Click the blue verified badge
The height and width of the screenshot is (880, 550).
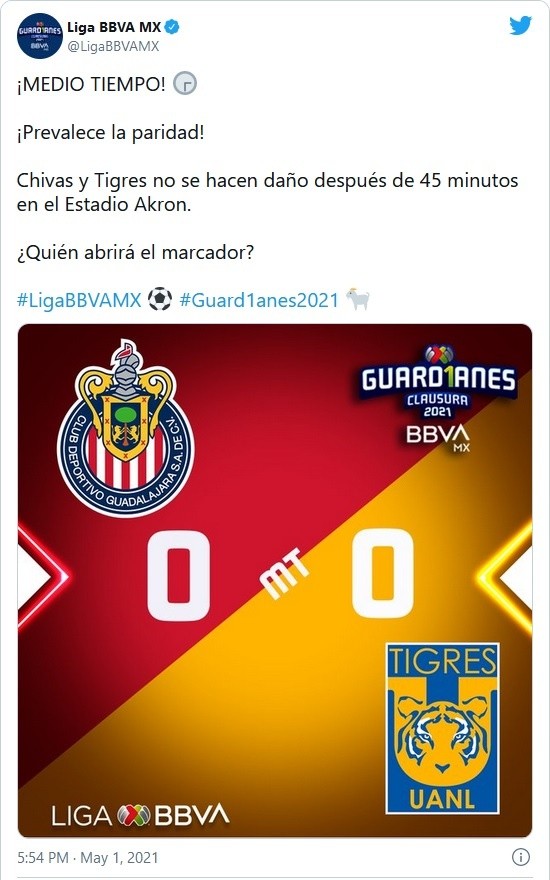click(x=172, y=26)
